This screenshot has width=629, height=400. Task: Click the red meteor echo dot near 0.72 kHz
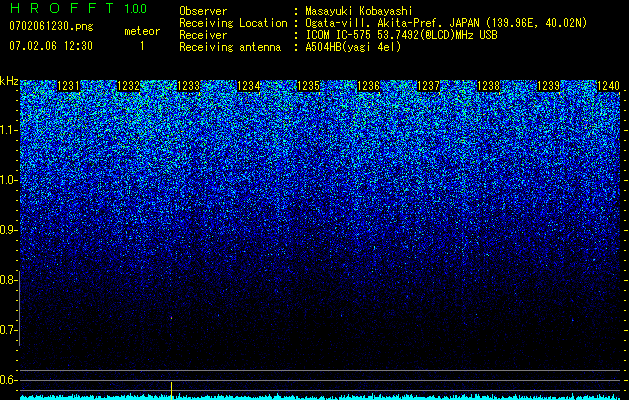click(x=171, y=318)
